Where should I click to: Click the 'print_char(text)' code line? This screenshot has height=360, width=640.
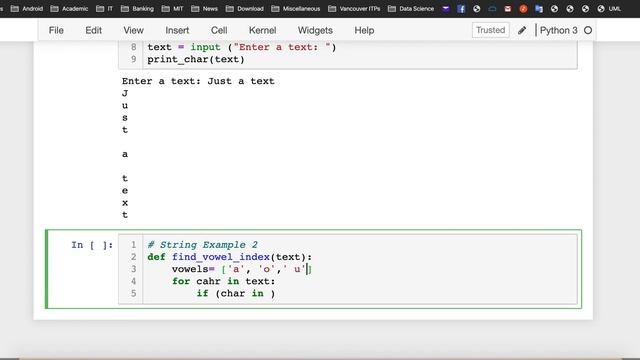click(x=196, y=60)
